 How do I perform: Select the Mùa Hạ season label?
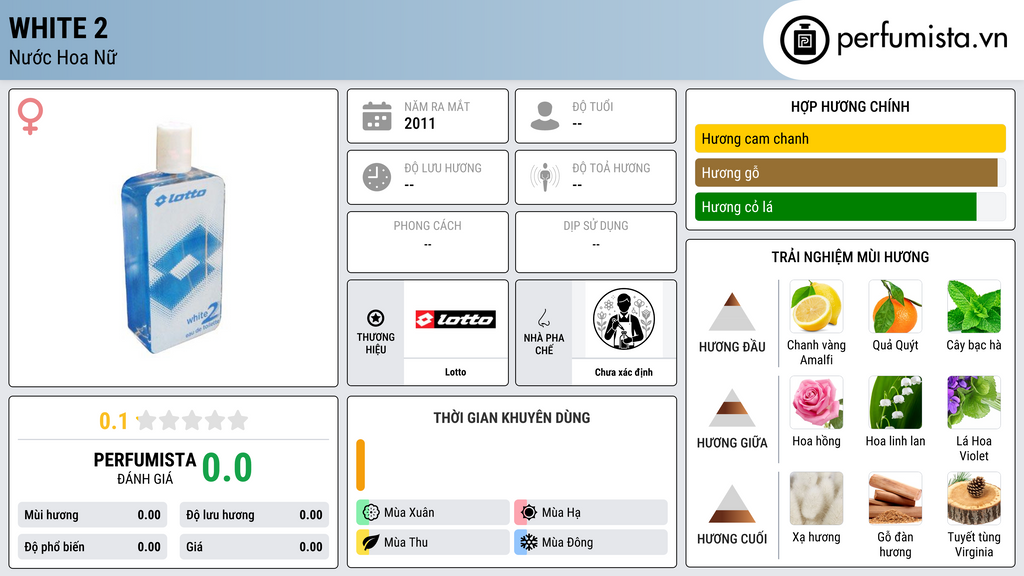(x=561, y=513)
